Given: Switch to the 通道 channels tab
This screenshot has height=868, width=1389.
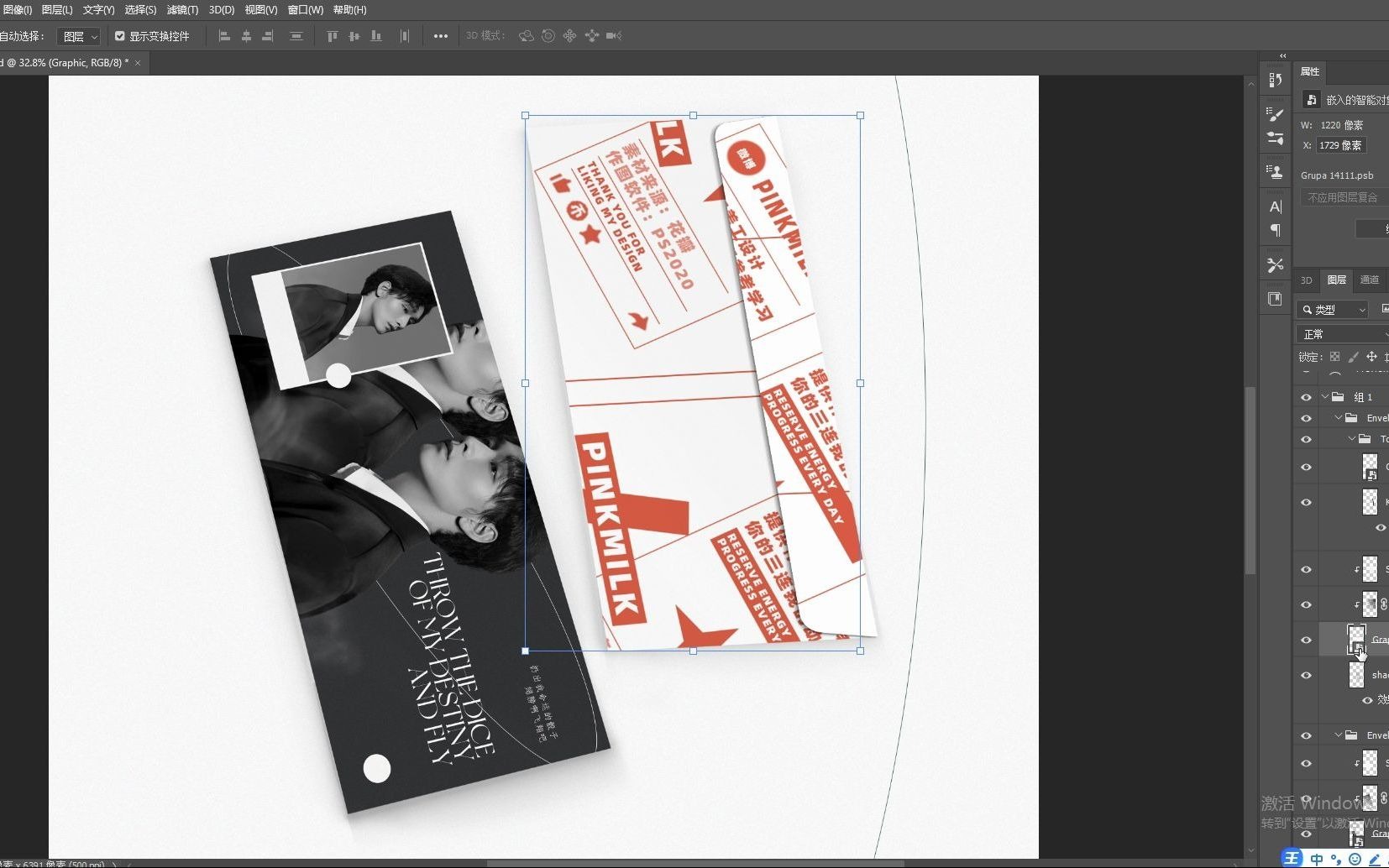Looking at the screenshot, I should coord(1370,280).
